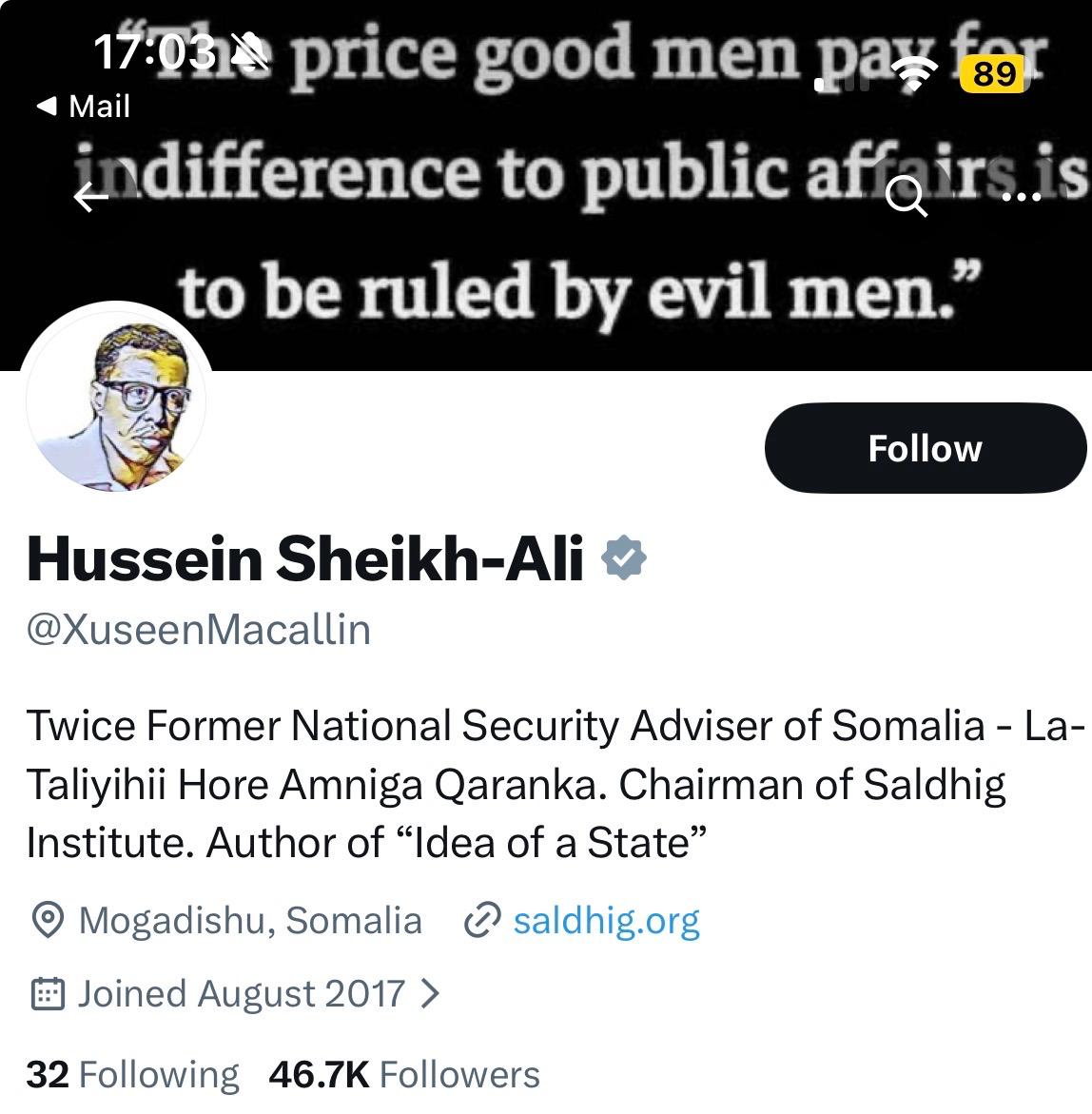Return to the Mail app
Image resolution: width=1092 pixels, height=1114 pixels.
click(84, 106)
